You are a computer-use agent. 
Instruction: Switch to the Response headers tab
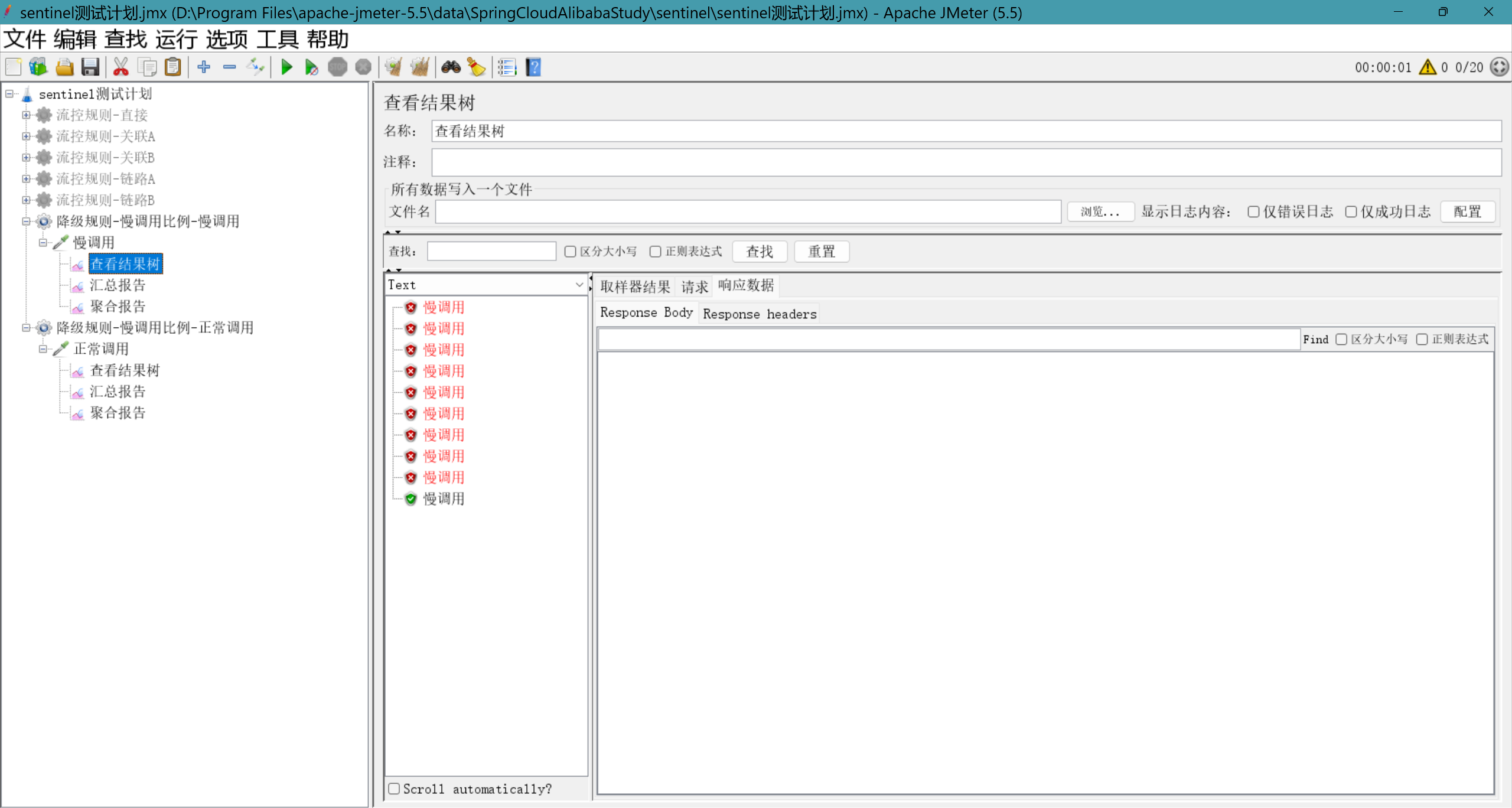759,314
